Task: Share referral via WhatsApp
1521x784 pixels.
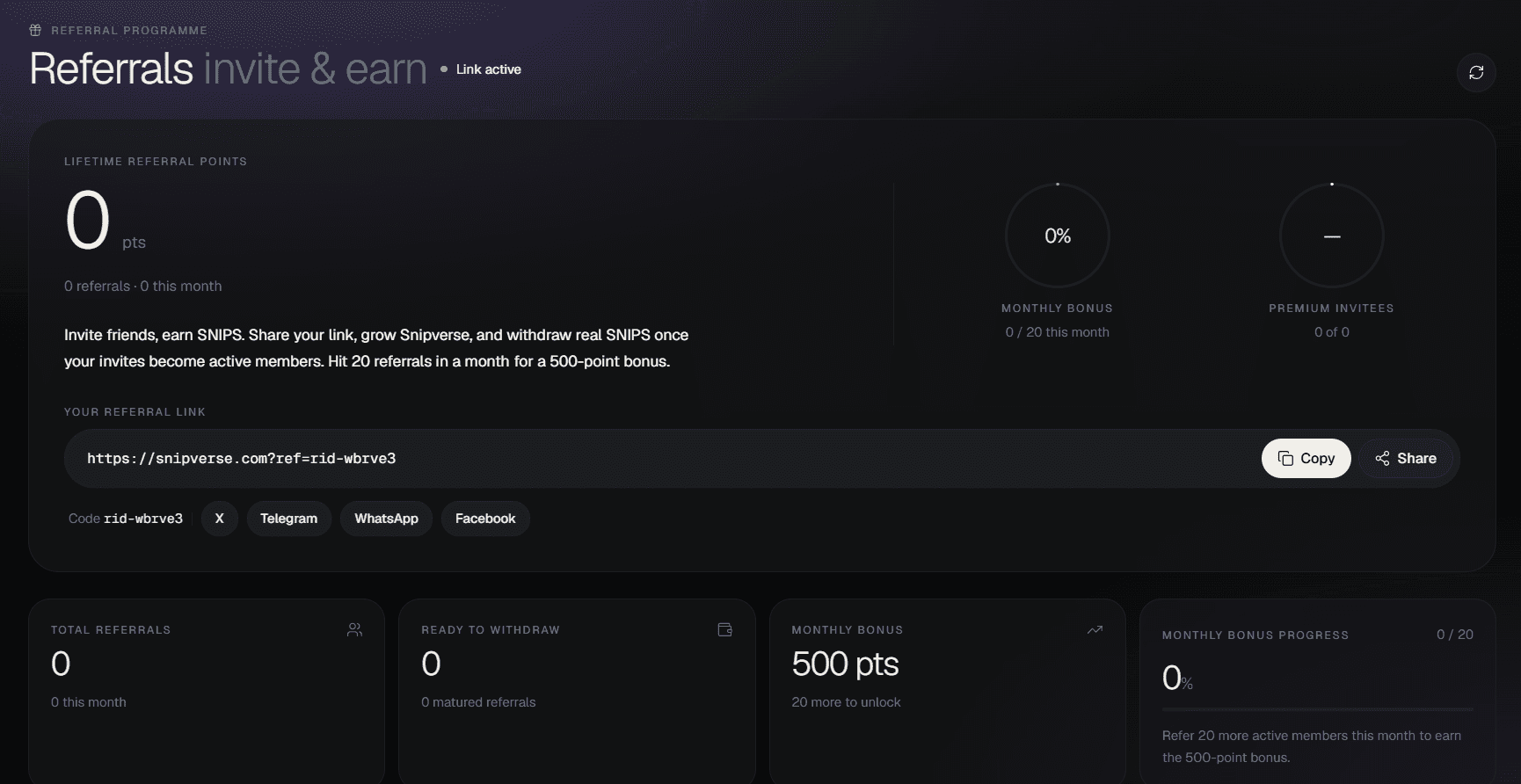Action: pos(386,519)
